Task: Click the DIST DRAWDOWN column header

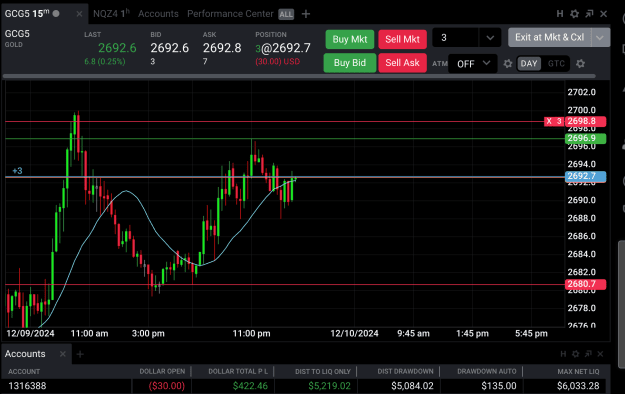Action: point(405,372)
